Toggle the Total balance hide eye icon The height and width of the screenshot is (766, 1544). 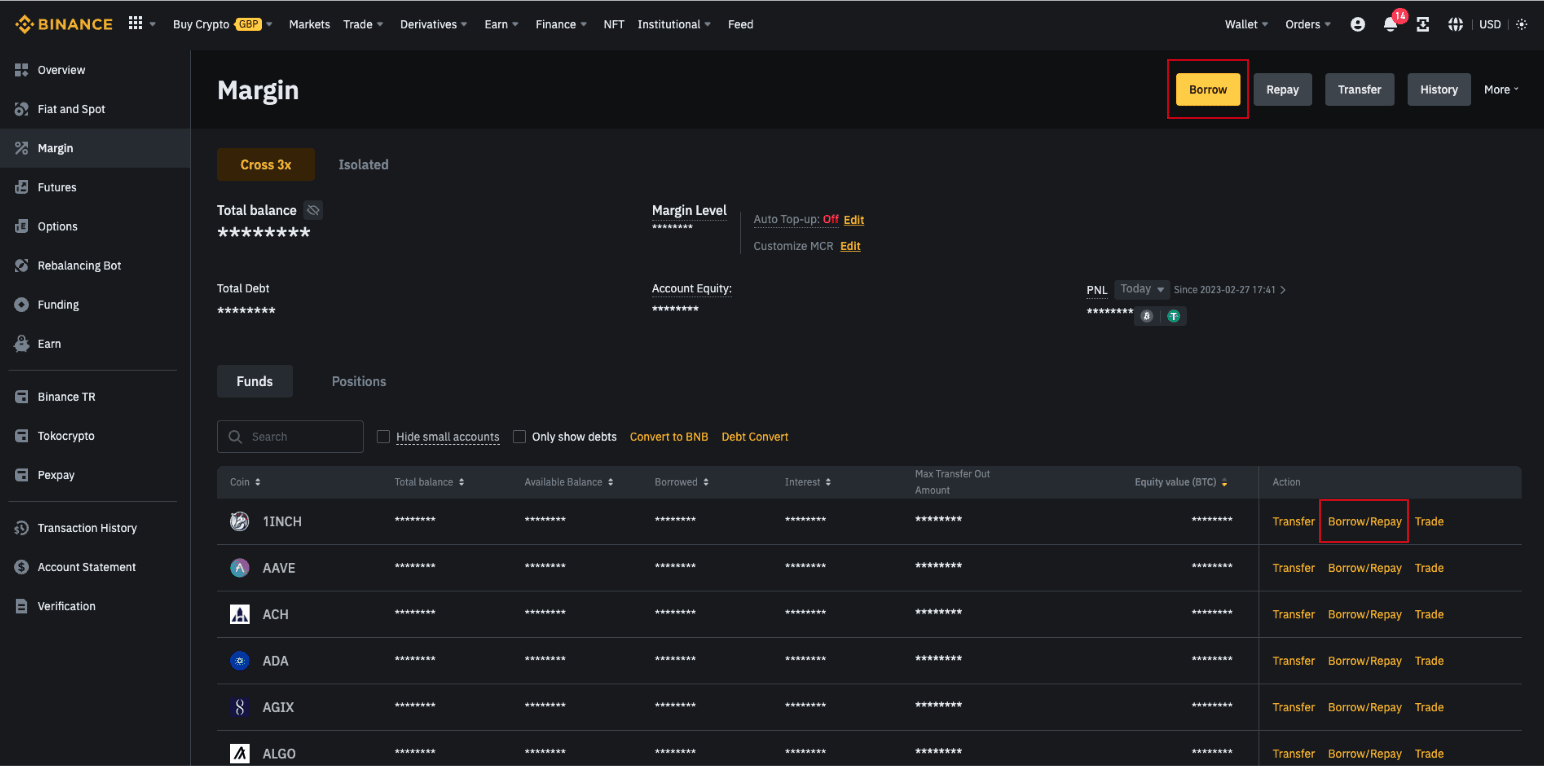[313, 210]
